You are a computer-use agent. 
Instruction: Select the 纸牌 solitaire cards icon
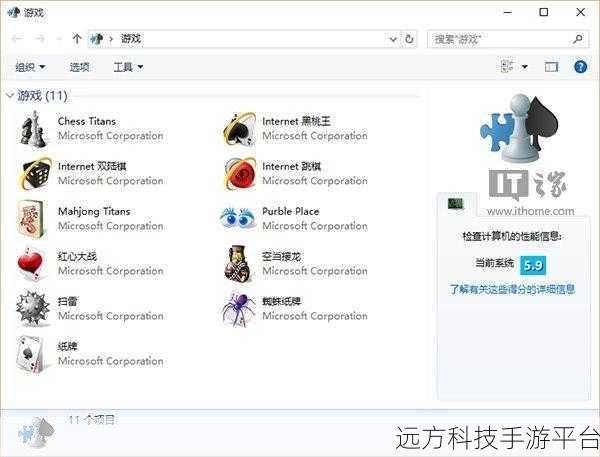(31, 354)
